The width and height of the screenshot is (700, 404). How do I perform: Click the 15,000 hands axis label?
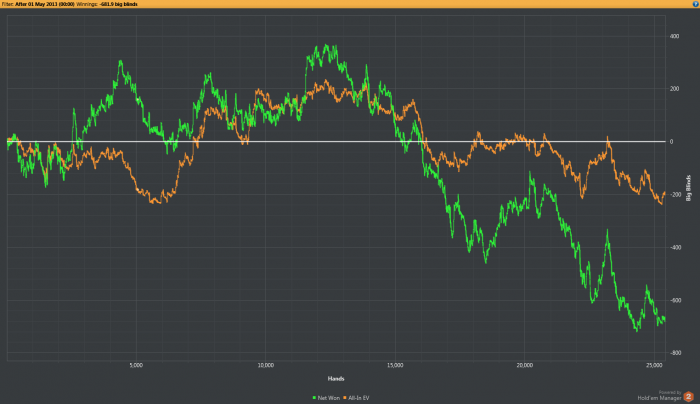pyautogui.click(x=395, y=365)
